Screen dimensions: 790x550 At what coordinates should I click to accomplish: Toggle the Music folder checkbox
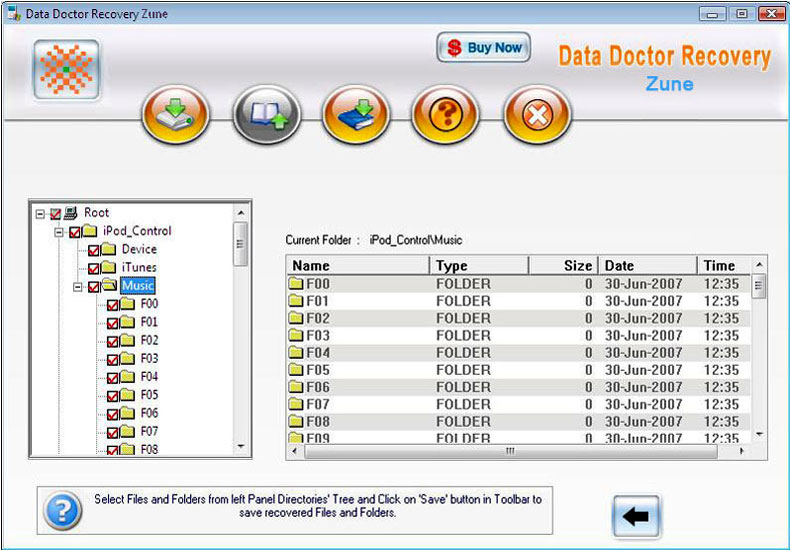93,287
